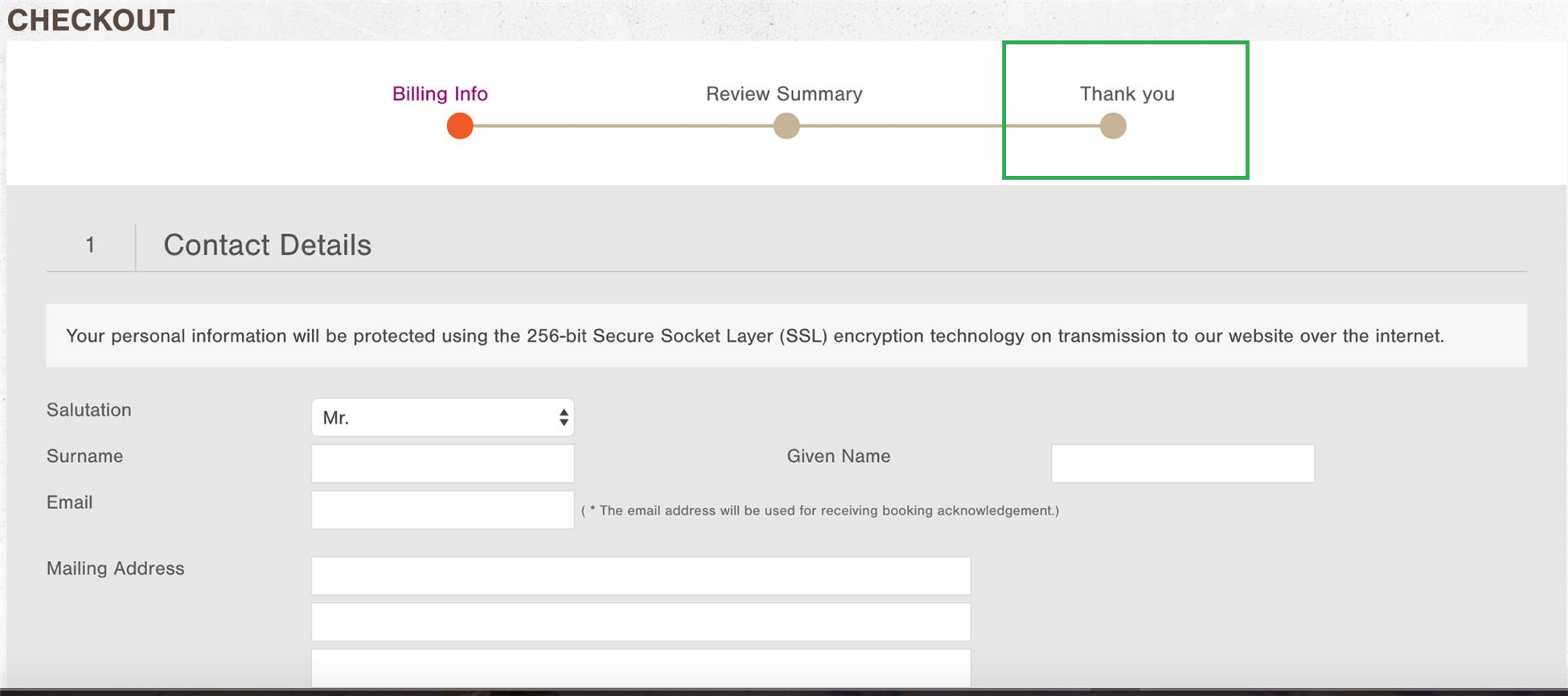Select the second Mailing Address line
Image resolution: width=1568 pixels, height=696 pixels.
click(x=641, y=623)
